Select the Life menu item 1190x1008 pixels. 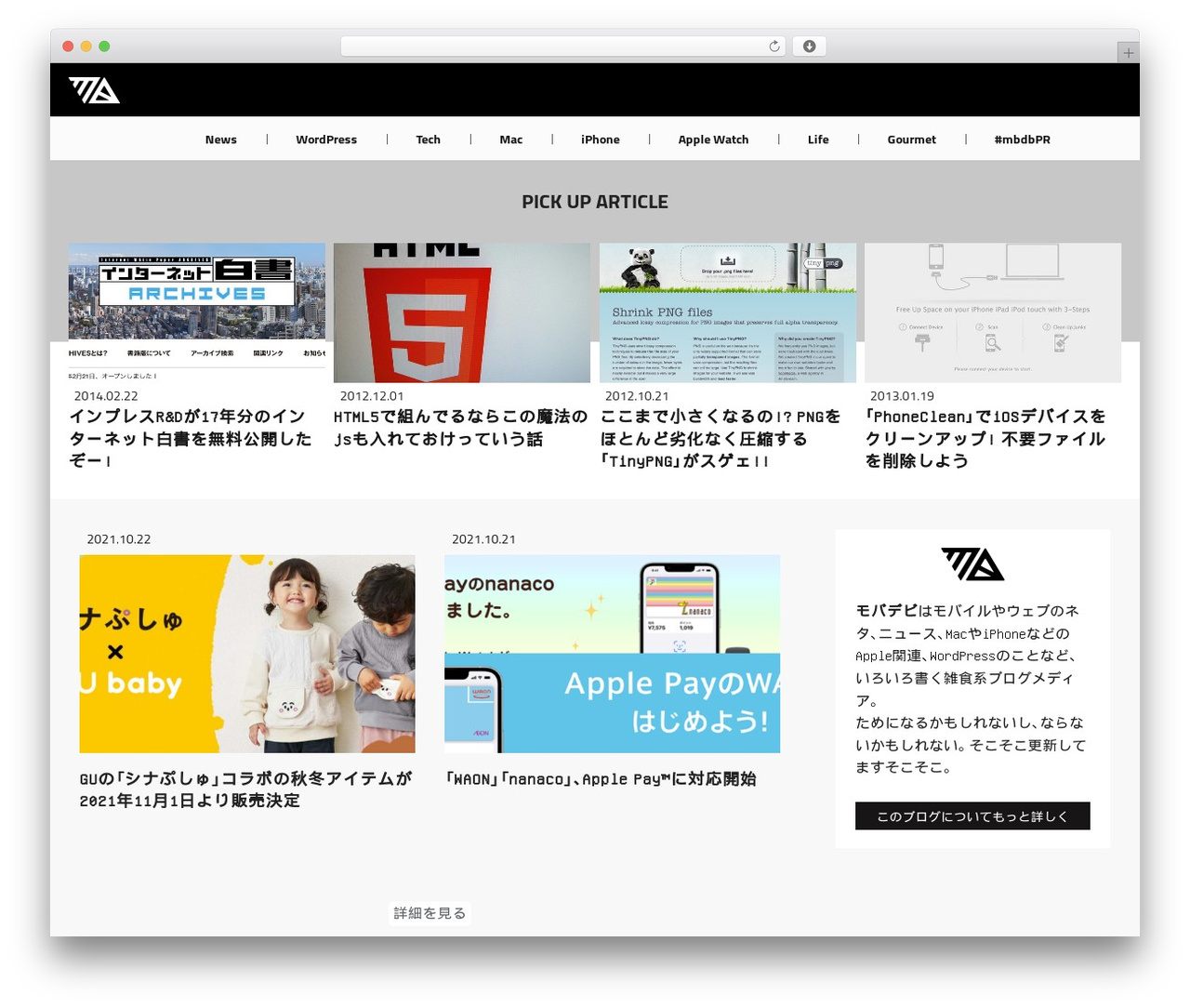818,139
